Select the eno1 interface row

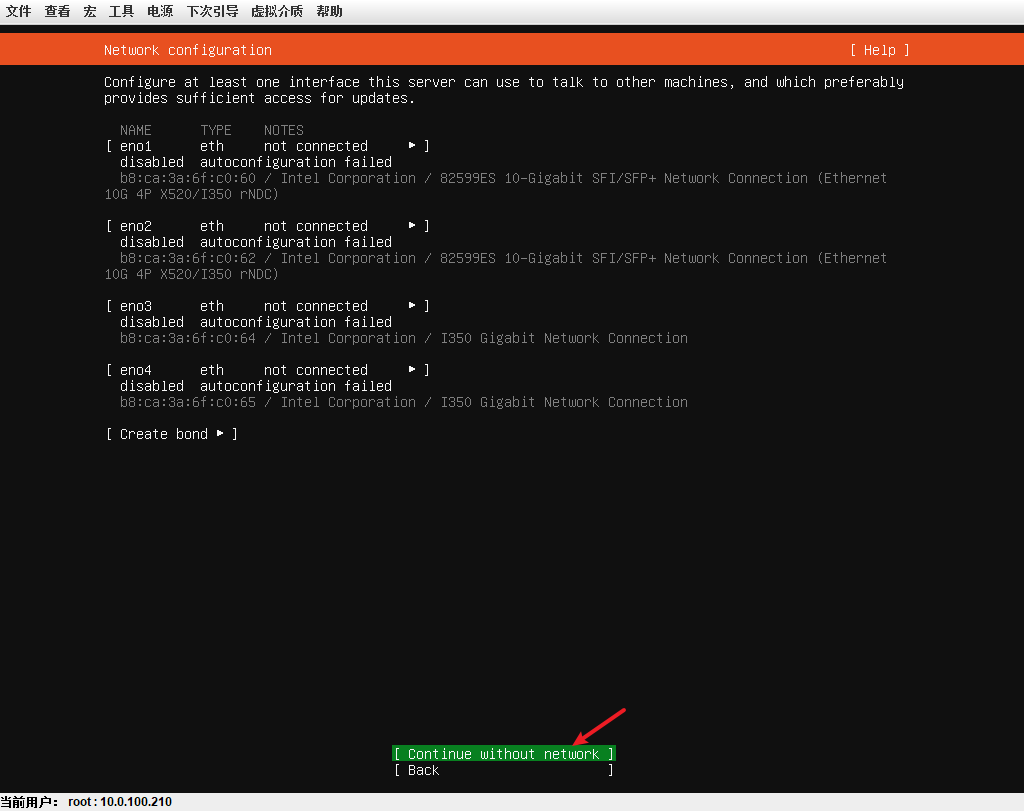click(x=268, y=146)
